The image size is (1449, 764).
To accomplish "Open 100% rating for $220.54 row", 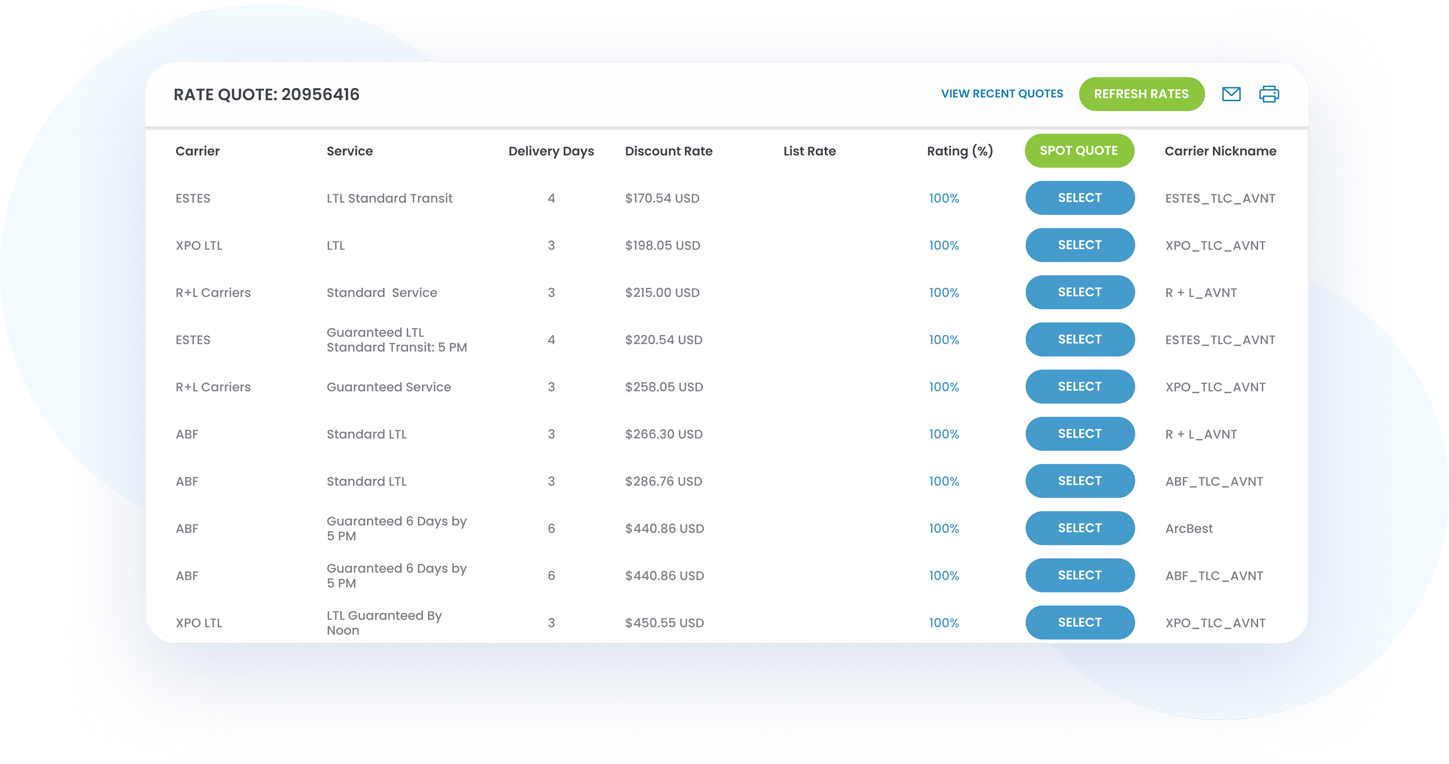I will pyautogui.click(x=944, y=340).
